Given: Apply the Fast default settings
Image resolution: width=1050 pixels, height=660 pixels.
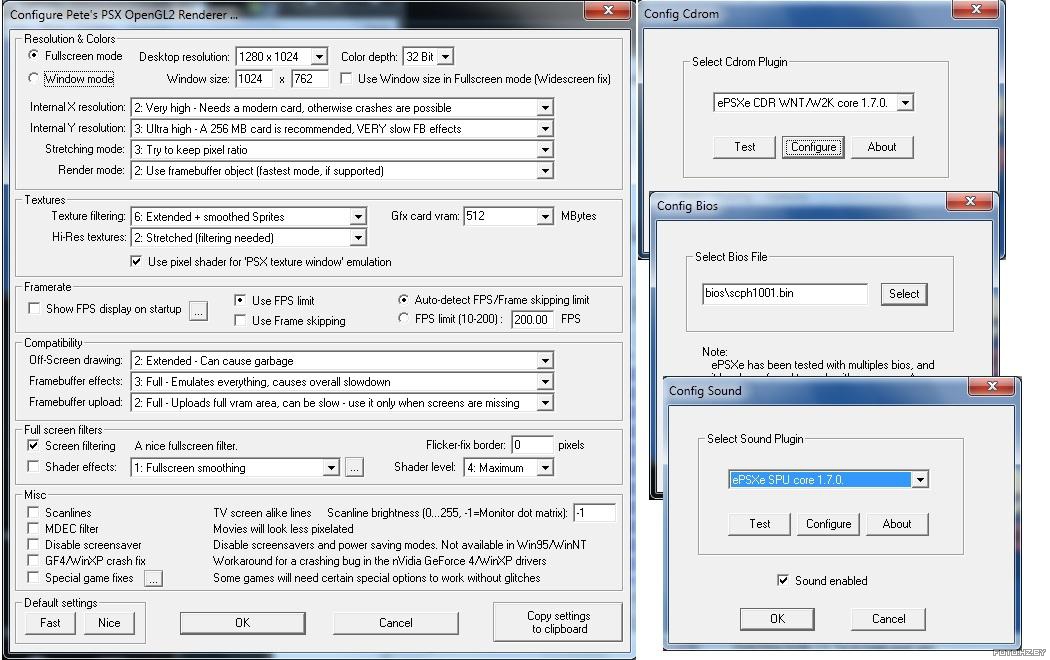Looking at the screenshot, I should [x=50, y=623].
